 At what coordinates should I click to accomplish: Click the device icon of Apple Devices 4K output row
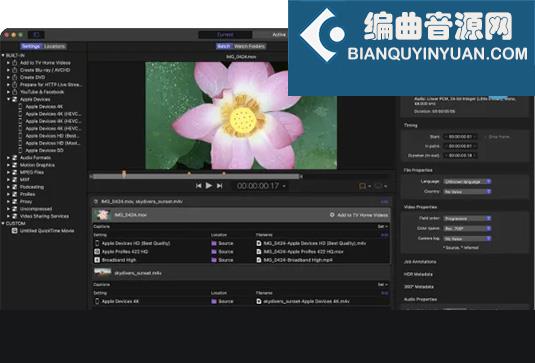[x=97, y=301]
